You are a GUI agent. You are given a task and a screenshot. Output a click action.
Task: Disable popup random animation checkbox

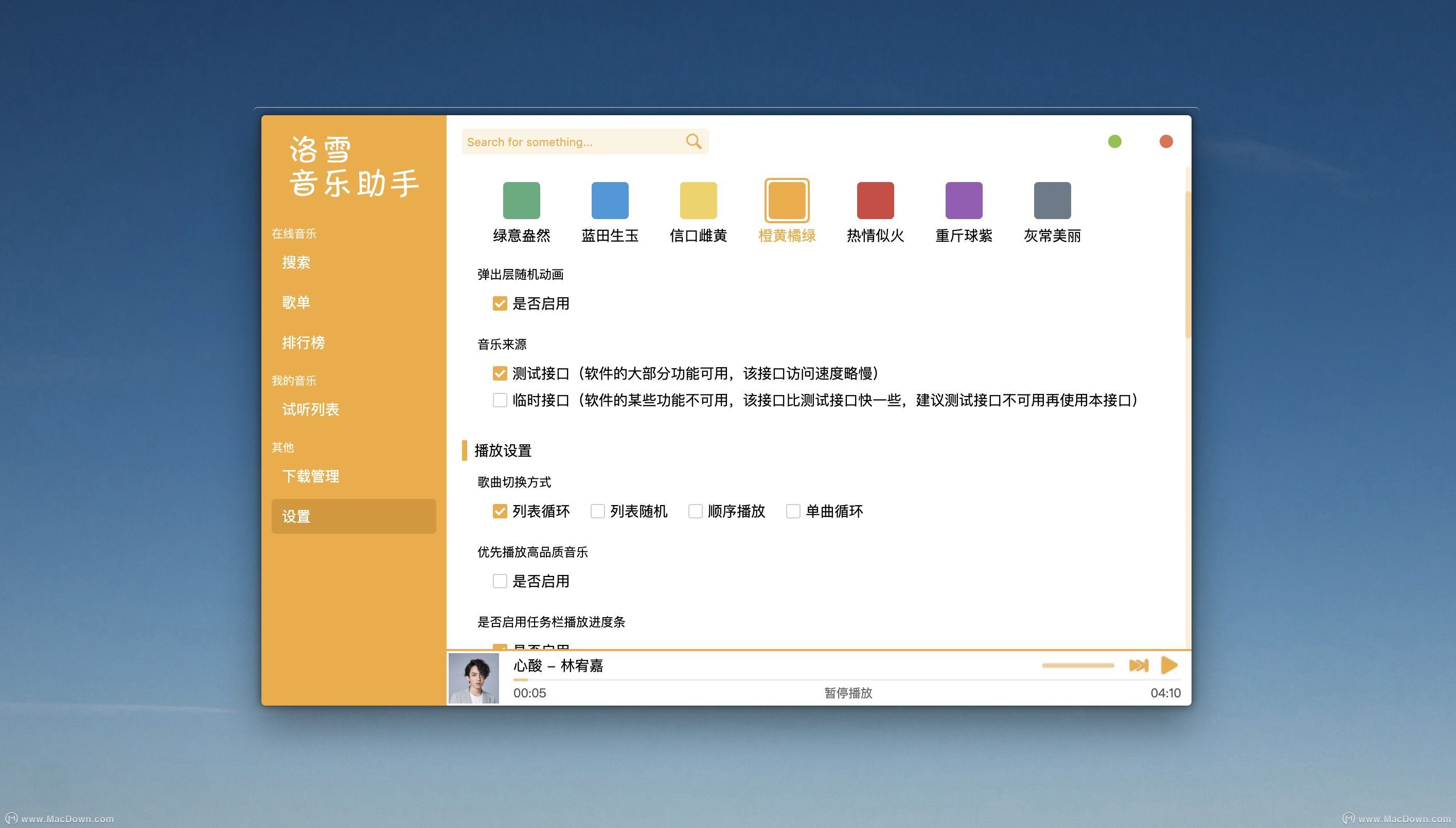[x=500, y=303]
